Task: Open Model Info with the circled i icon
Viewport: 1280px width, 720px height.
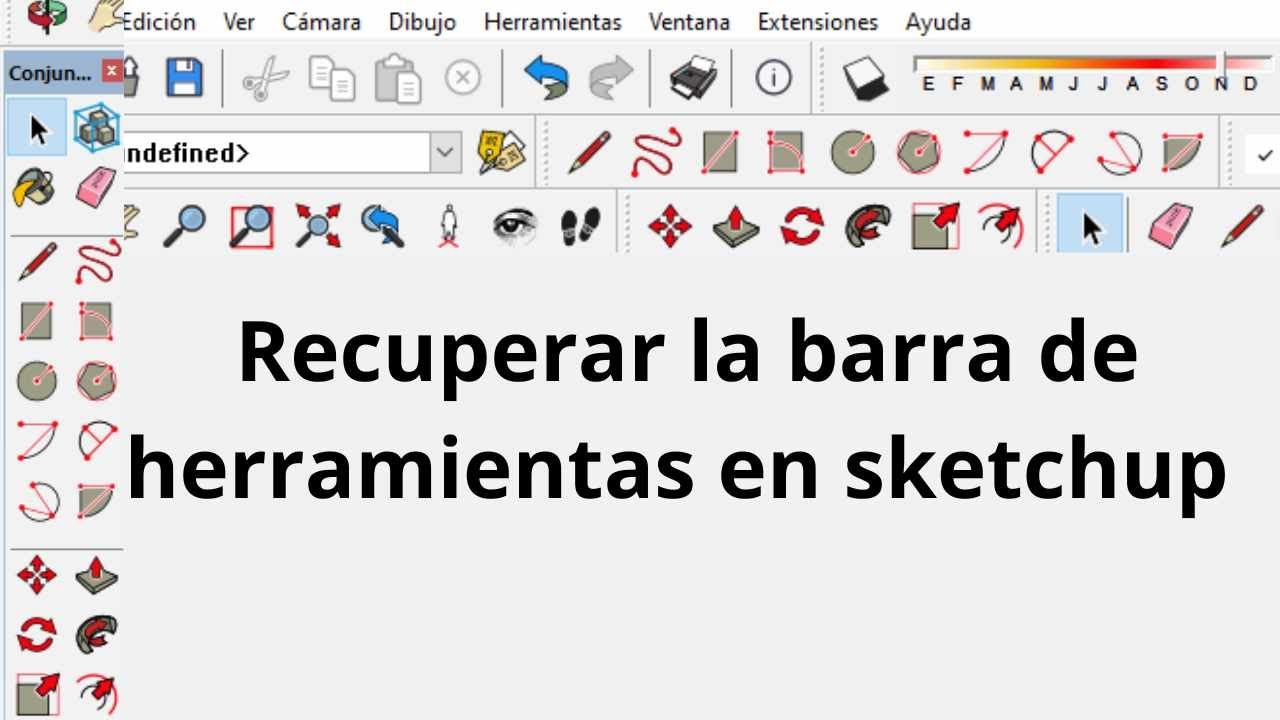Action: [x=773, y=77]
